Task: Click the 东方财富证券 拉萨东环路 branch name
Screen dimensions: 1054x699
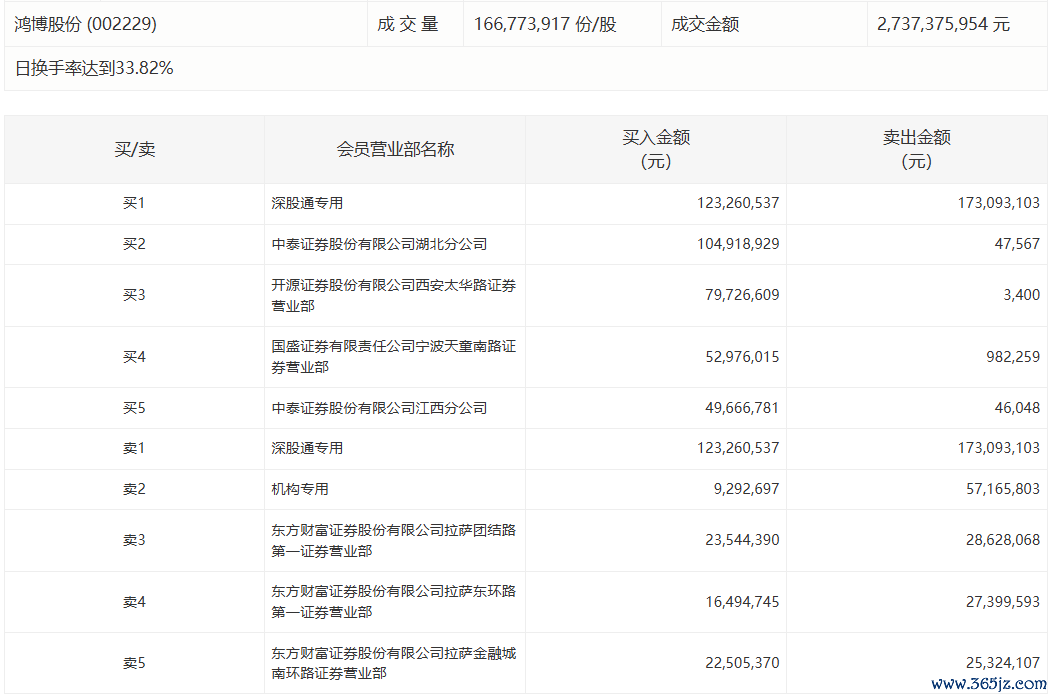Action: (393, 602)
